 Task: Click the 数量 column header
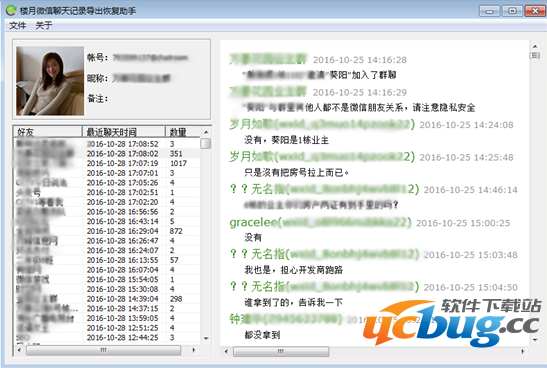point(182,132)
